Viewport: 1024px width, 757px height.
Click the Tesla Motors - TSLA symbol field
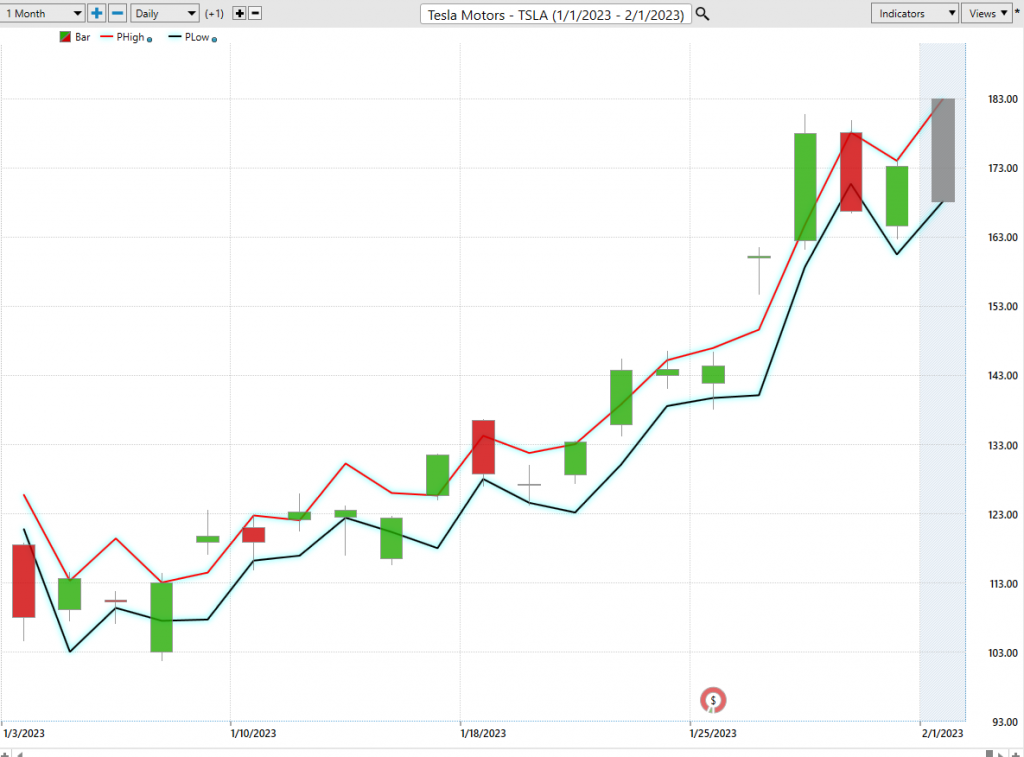tap(556, 14)
